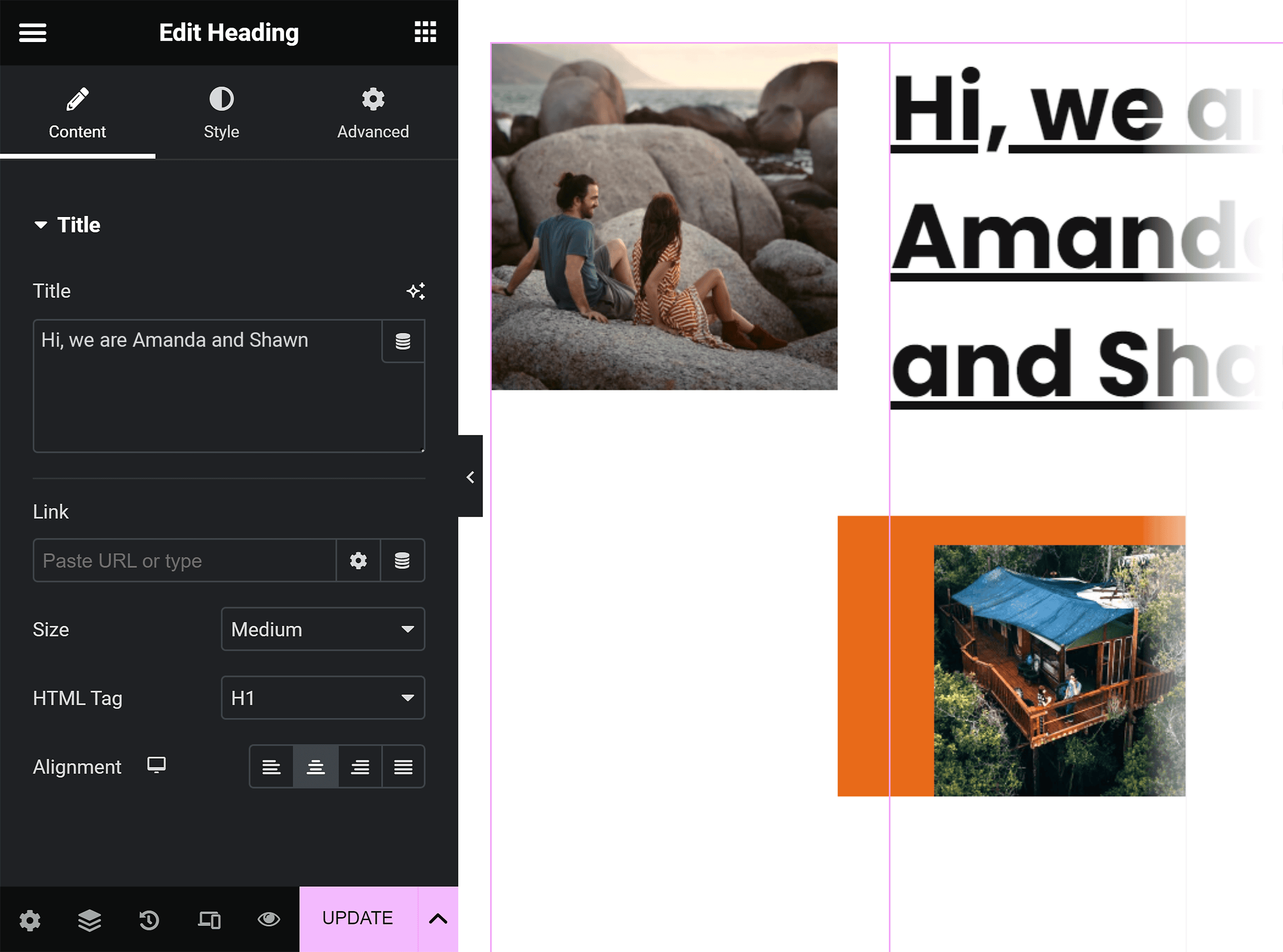
Task: Click the AI sparkle icon next to Title
Action: pos(416,291)
